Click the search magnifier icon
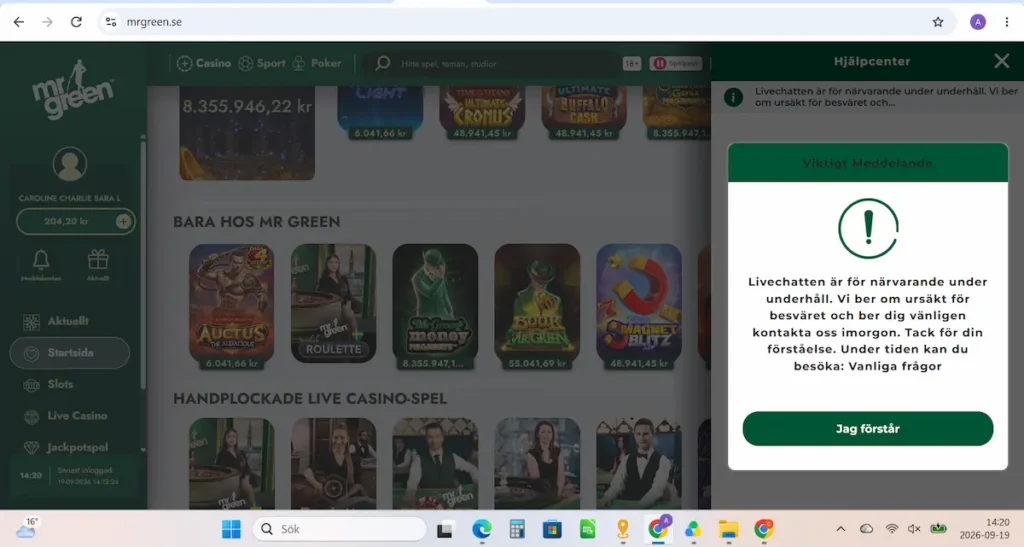 point(383,63)
